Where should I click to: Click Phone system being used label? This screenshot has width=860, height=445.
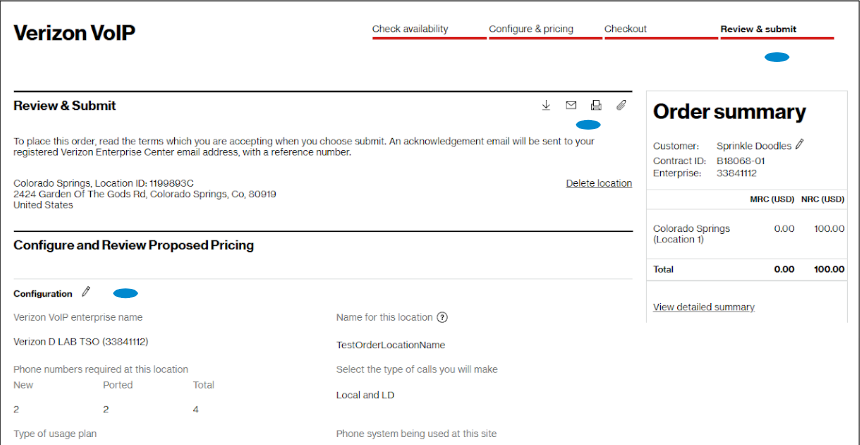[416, 433]
